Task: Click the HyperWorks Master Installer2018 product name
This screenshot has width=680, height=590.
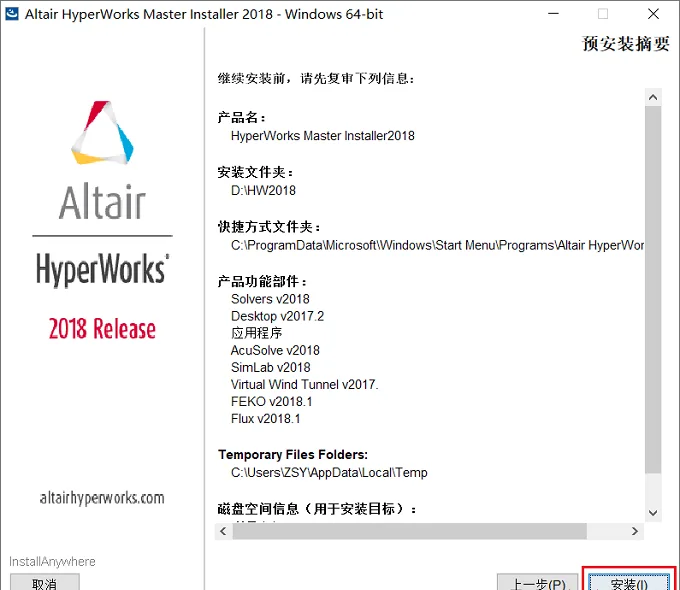Action: 323,136
